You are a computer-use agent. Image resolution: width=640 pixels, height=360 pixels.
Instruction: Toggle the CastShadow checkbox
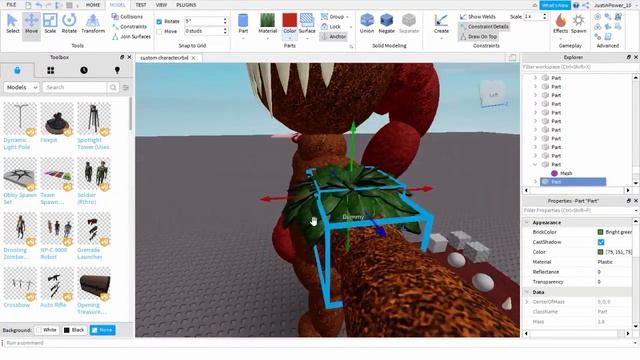tap(601, 242)
